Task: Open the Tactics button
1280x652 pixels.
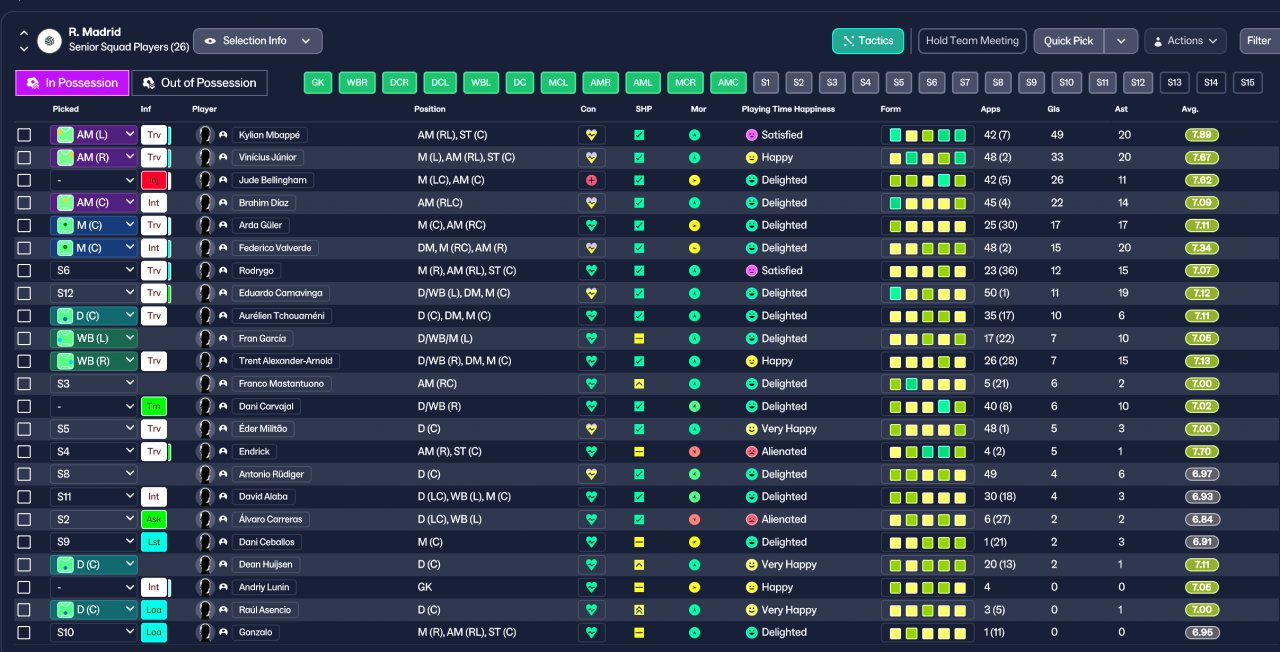Action: [x=868, y=41]
